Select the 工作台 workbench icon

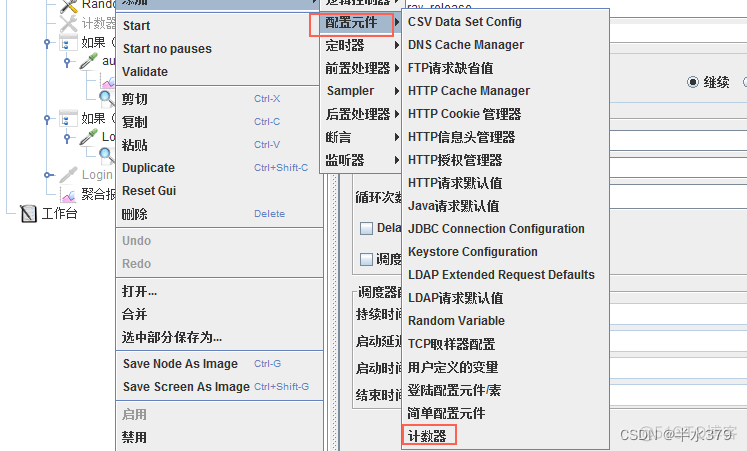(x=29, y=213)
